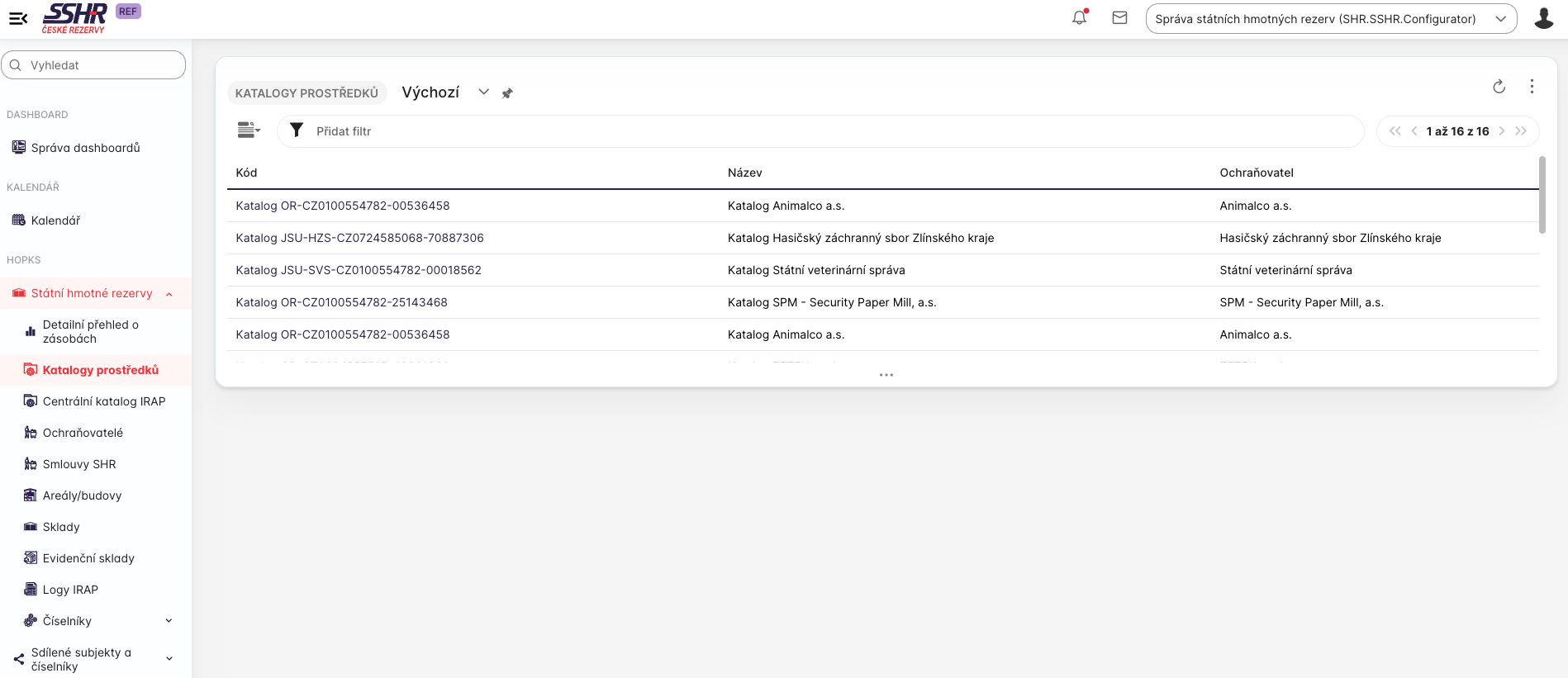1568x678 pixels.
Task: Expand the Výchozí view dropdown
Action: (483, 92)
